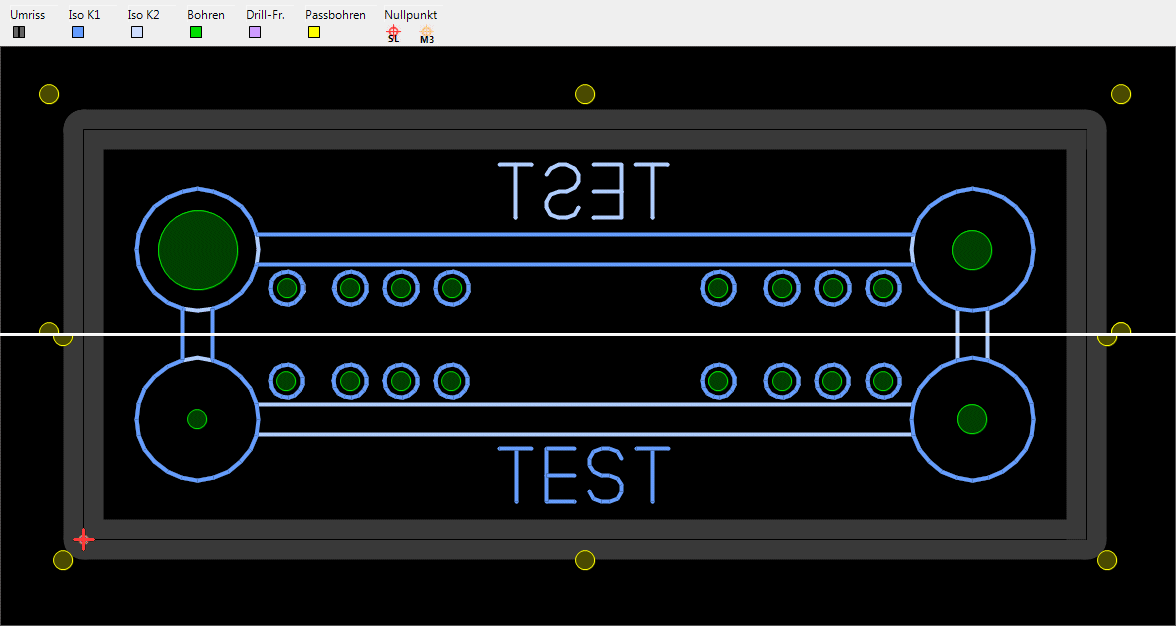Image resolution: width=1176 pixels, height=626 pixels.
Task: Select the largest green drill hole
Action: point(198,250)
